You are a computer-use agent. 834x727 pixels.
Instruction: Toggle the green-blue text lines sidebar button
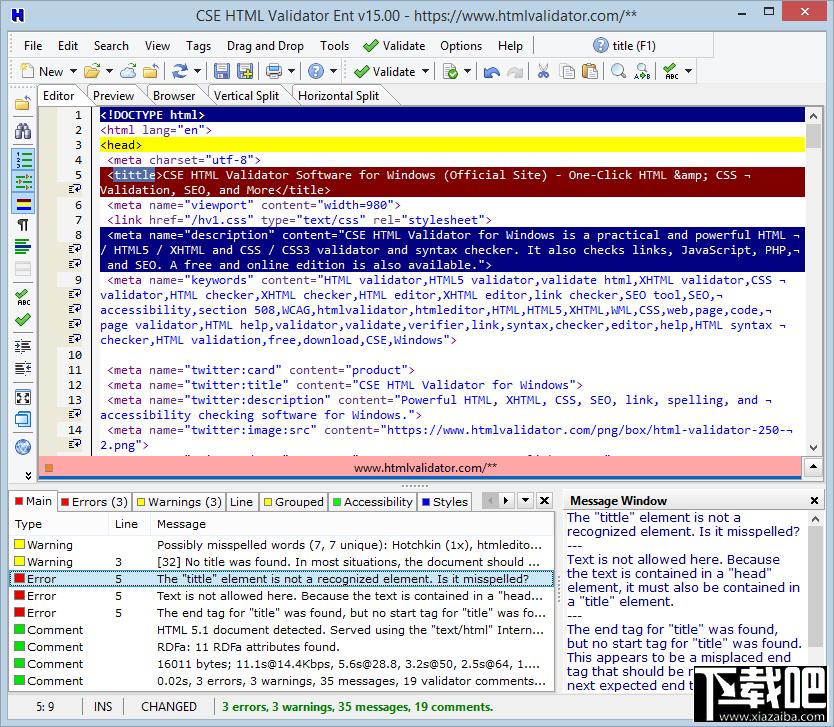pos(23,247)
